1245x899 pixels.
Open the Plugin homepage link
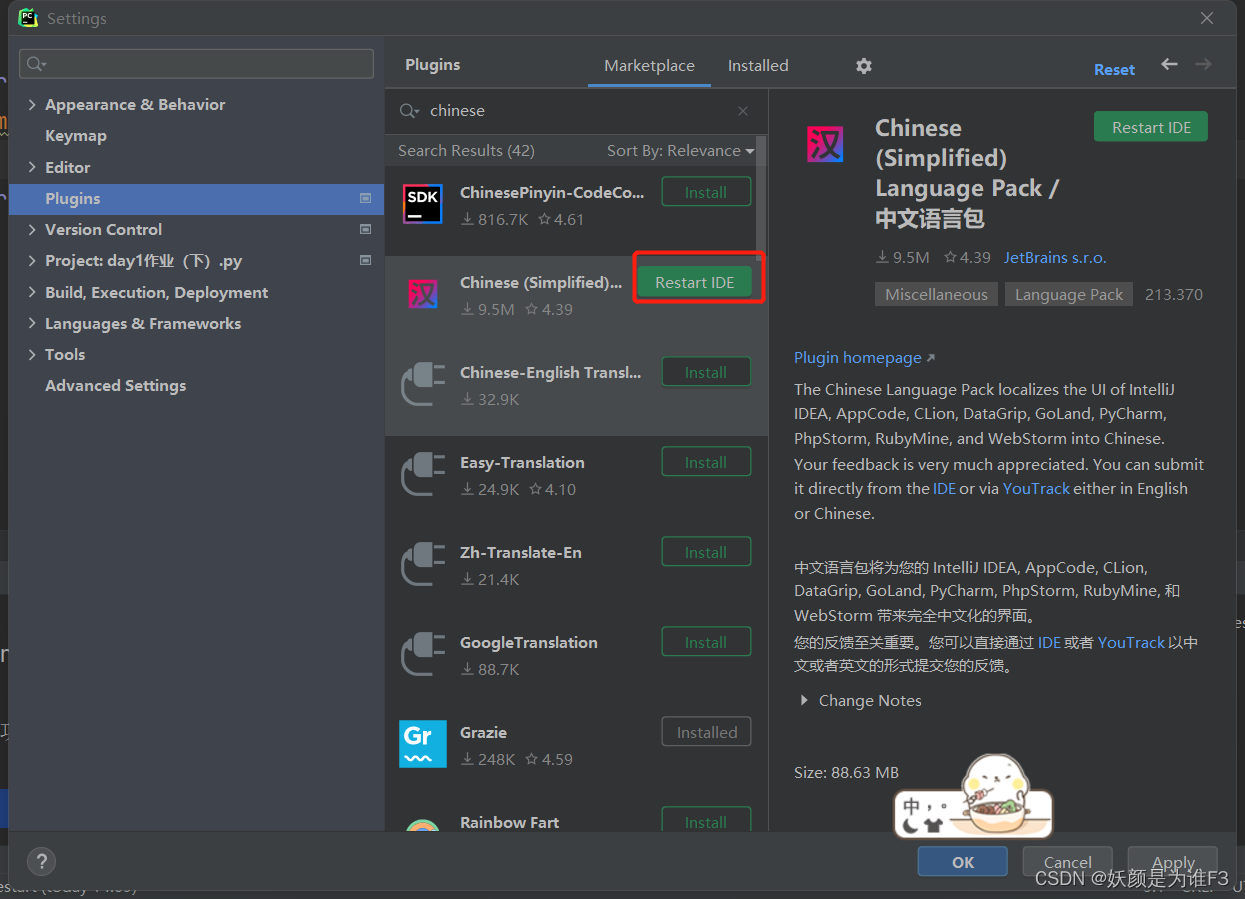pos(864,358)
